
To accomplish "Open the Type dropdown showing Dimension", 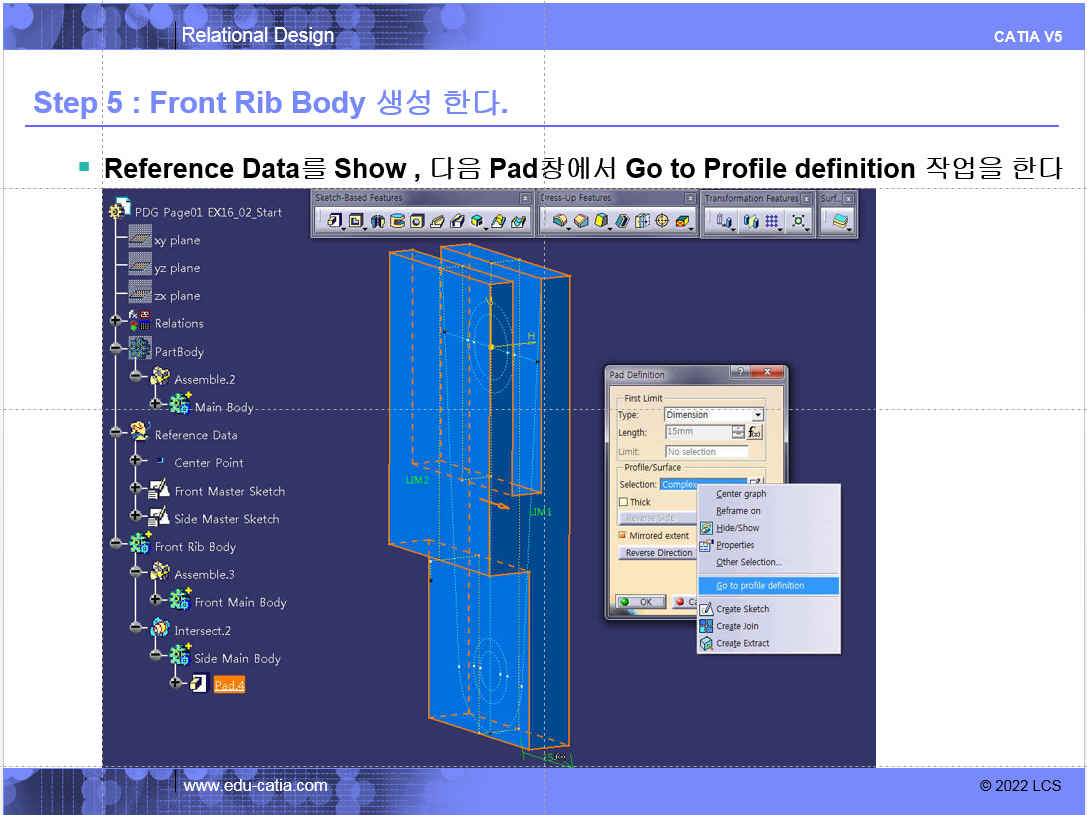I will (x=757, y=415).
